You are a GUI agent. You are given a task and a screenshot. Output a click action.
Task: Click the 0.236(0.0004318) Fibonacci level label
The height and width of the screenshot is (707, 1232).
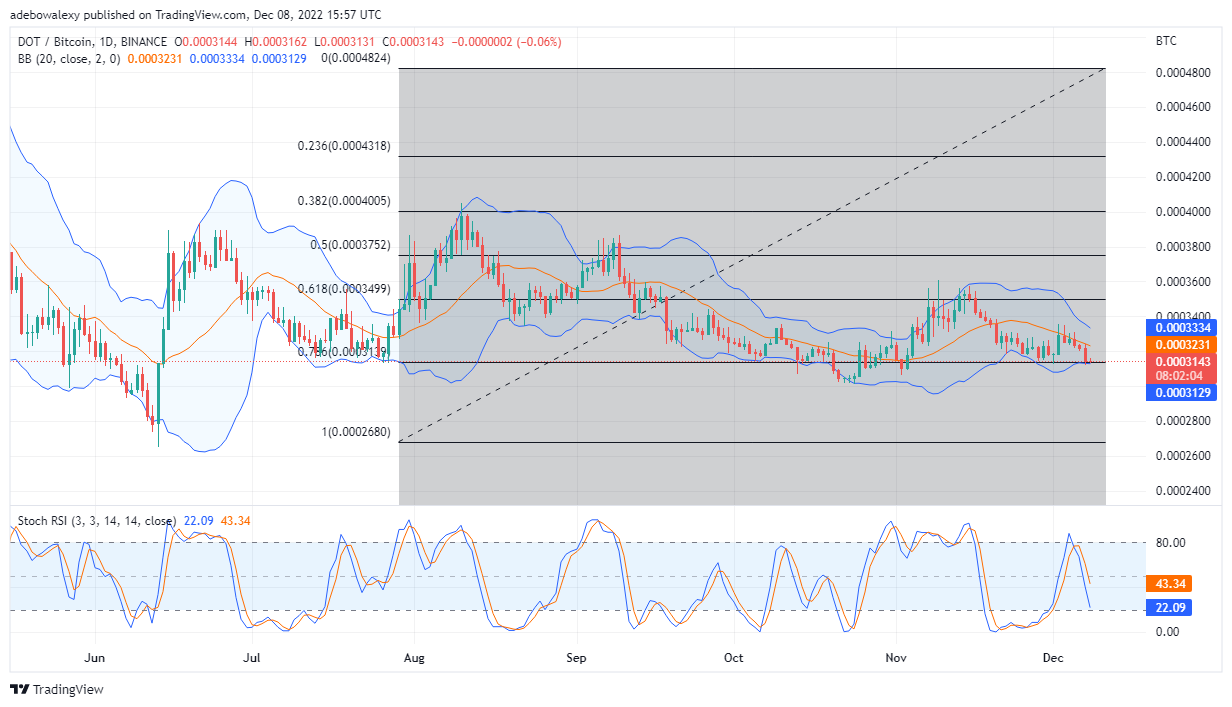[344, 146]
